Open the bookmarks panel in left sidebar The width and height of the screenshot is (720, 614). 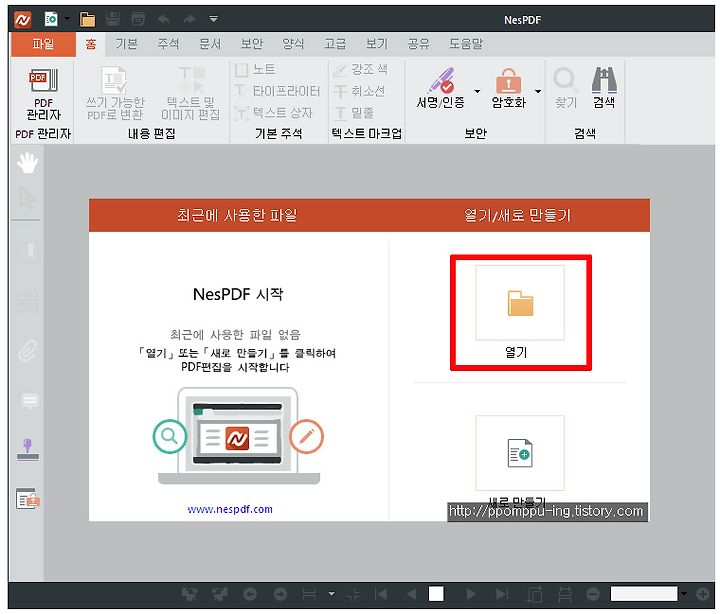coord(28,251)
